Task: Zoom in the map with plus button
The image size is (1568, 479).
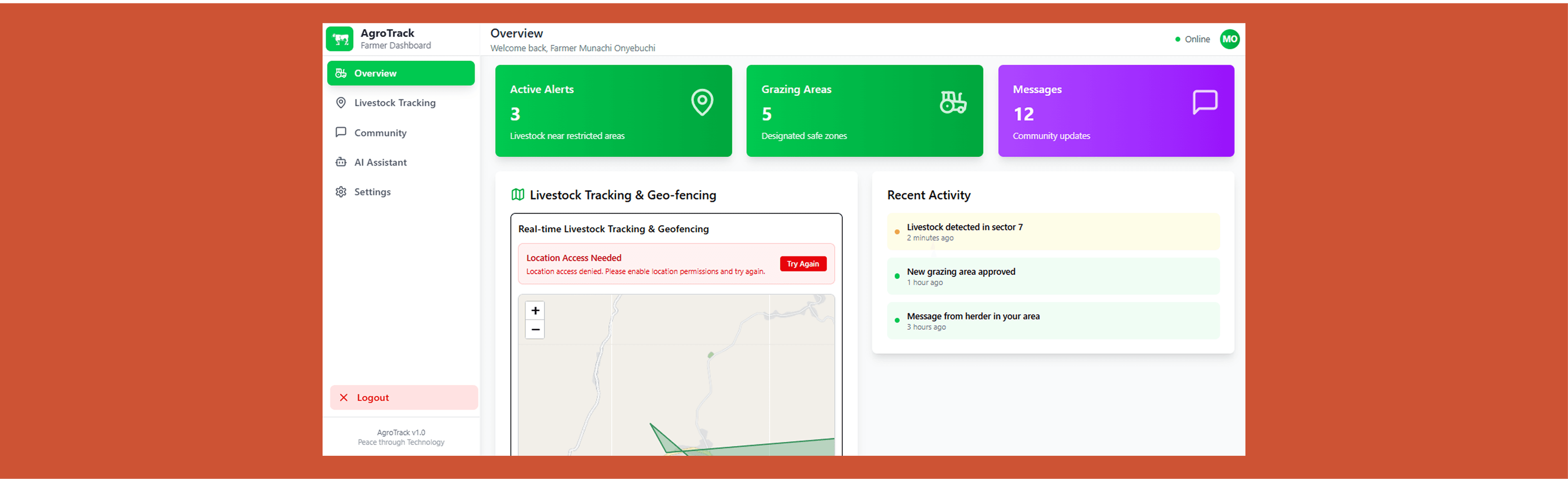Action: (x=535, y=310)
